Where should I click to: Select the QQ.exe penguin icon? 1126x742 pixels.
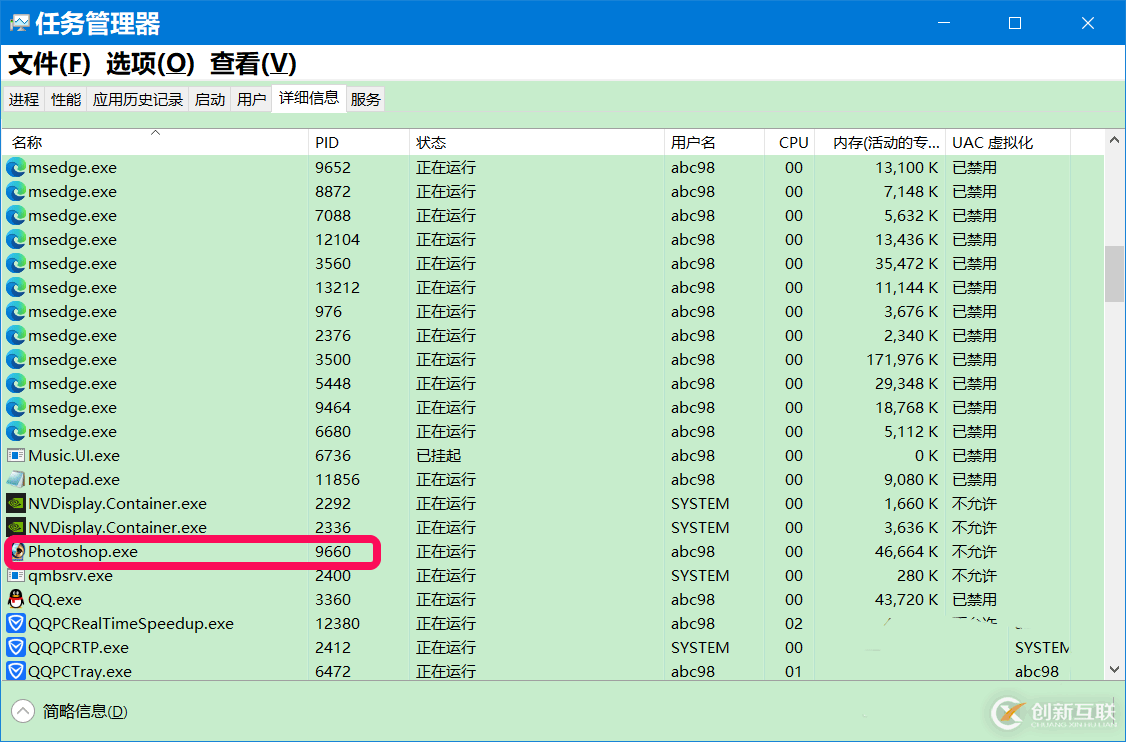(x=16, y=600)
